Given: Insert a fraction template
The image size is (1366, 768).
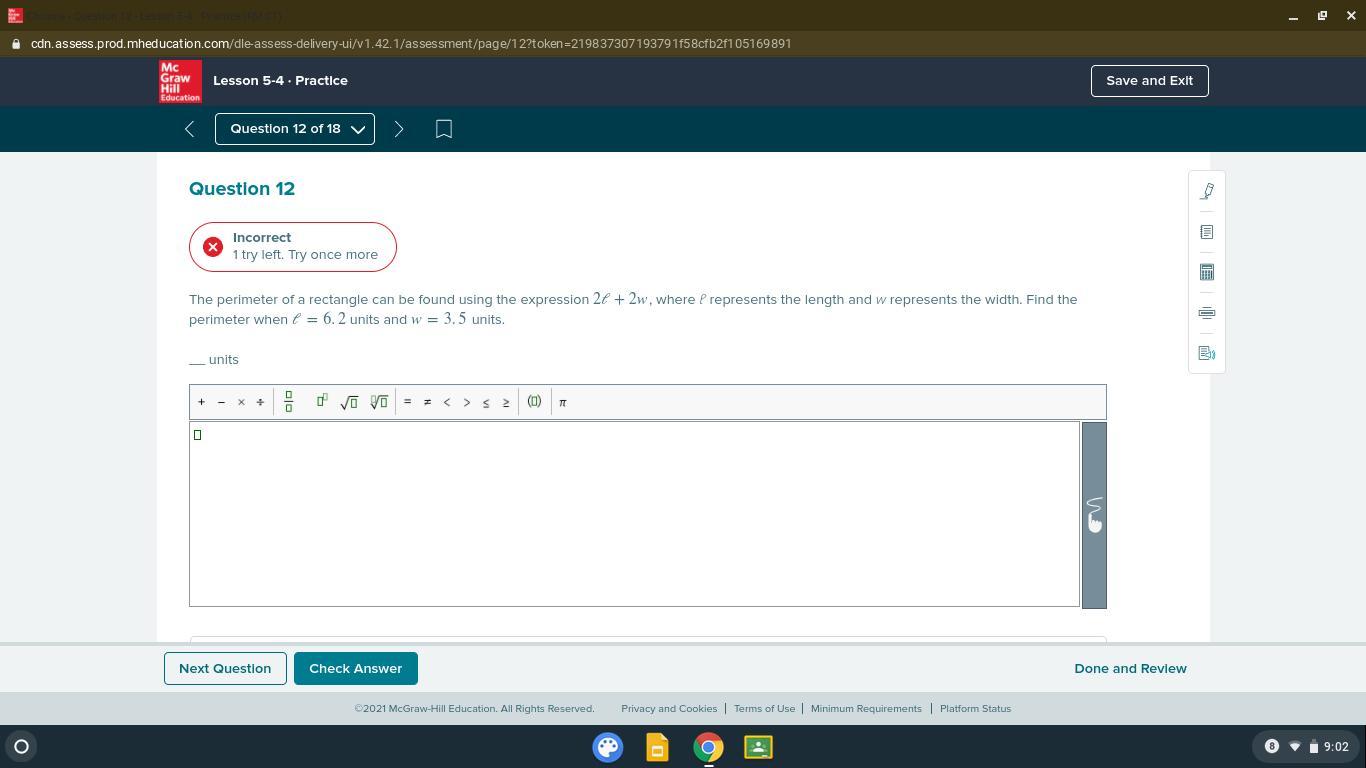Looking at the screenshot, I should [289, 402].
